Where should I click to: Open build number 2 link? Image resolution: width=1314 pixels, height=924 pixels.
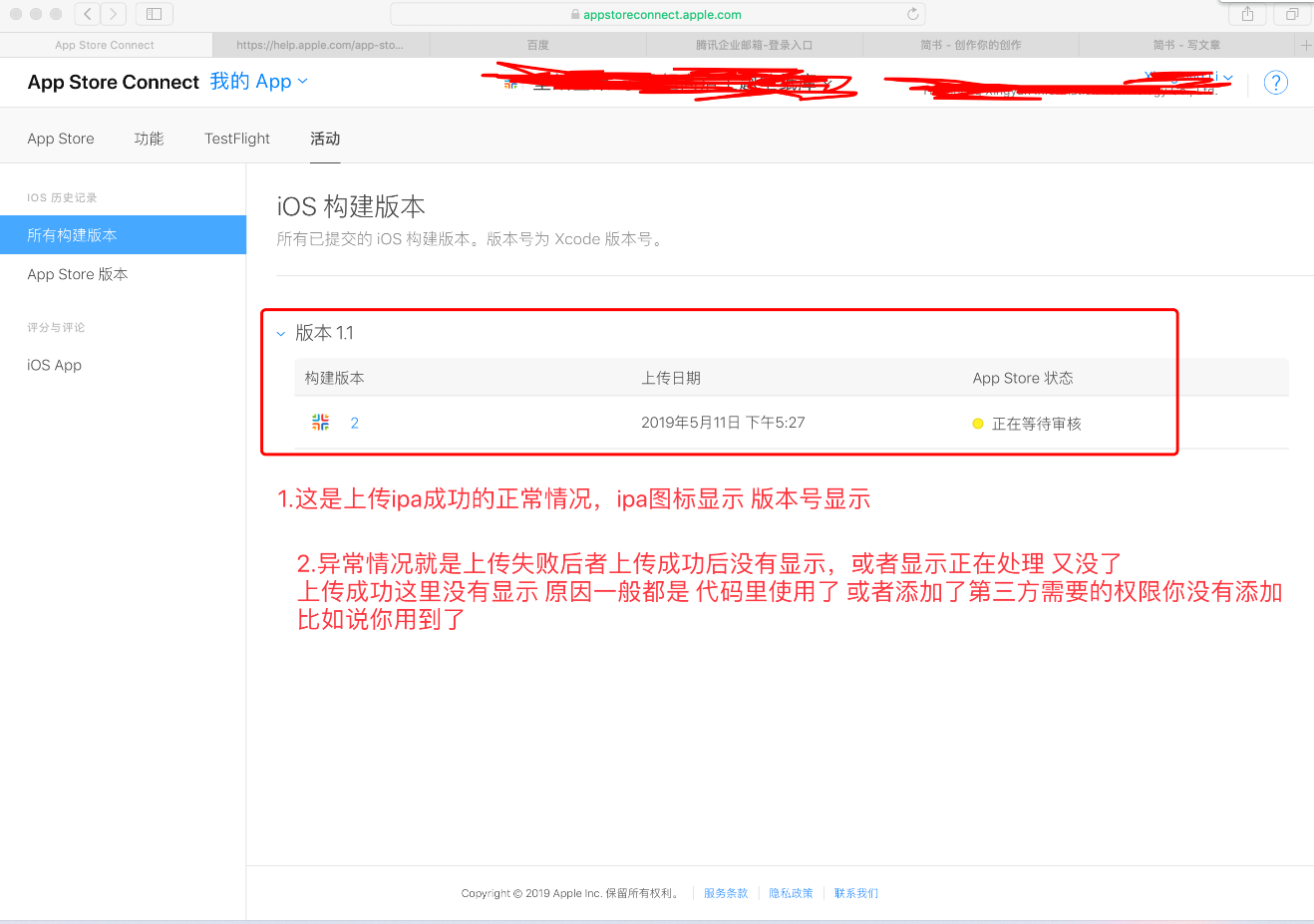354,423
